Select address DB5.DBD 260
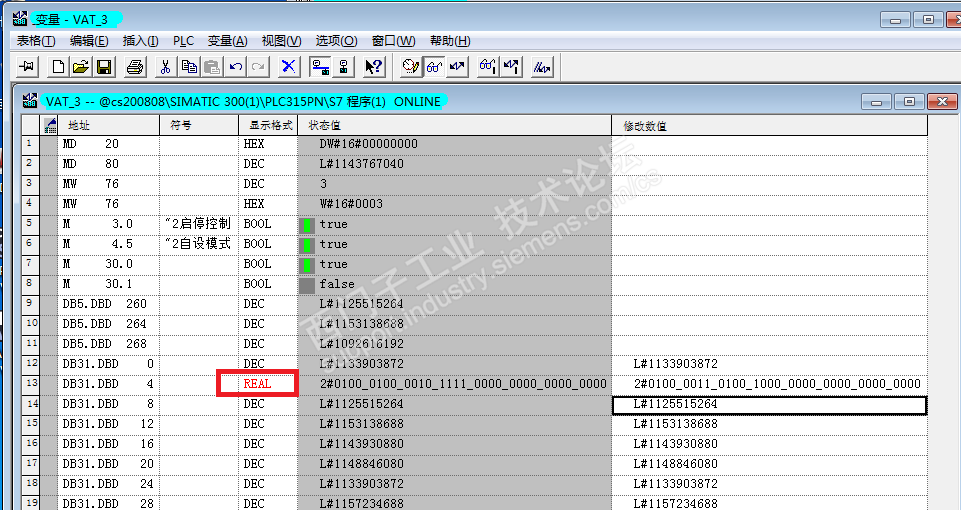The height and width of the screenshot is (510, 961). click(x=108, y=304)
